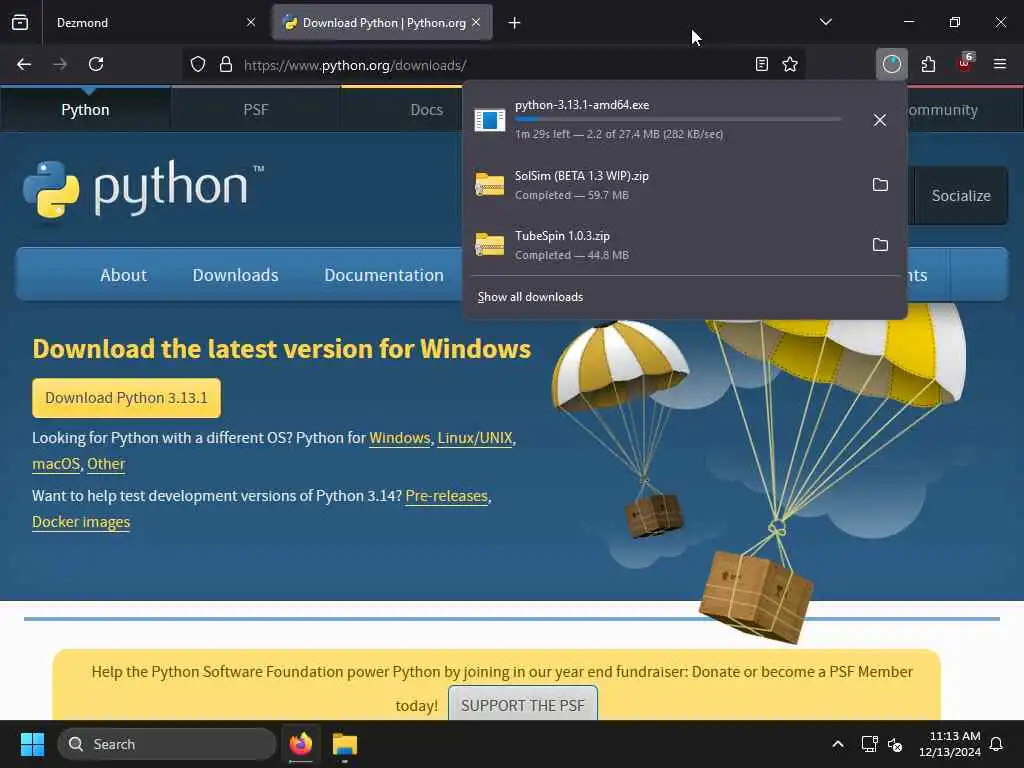1024x768 pixels.
Task: Click the python download progress bar
Action: (678, 119)
